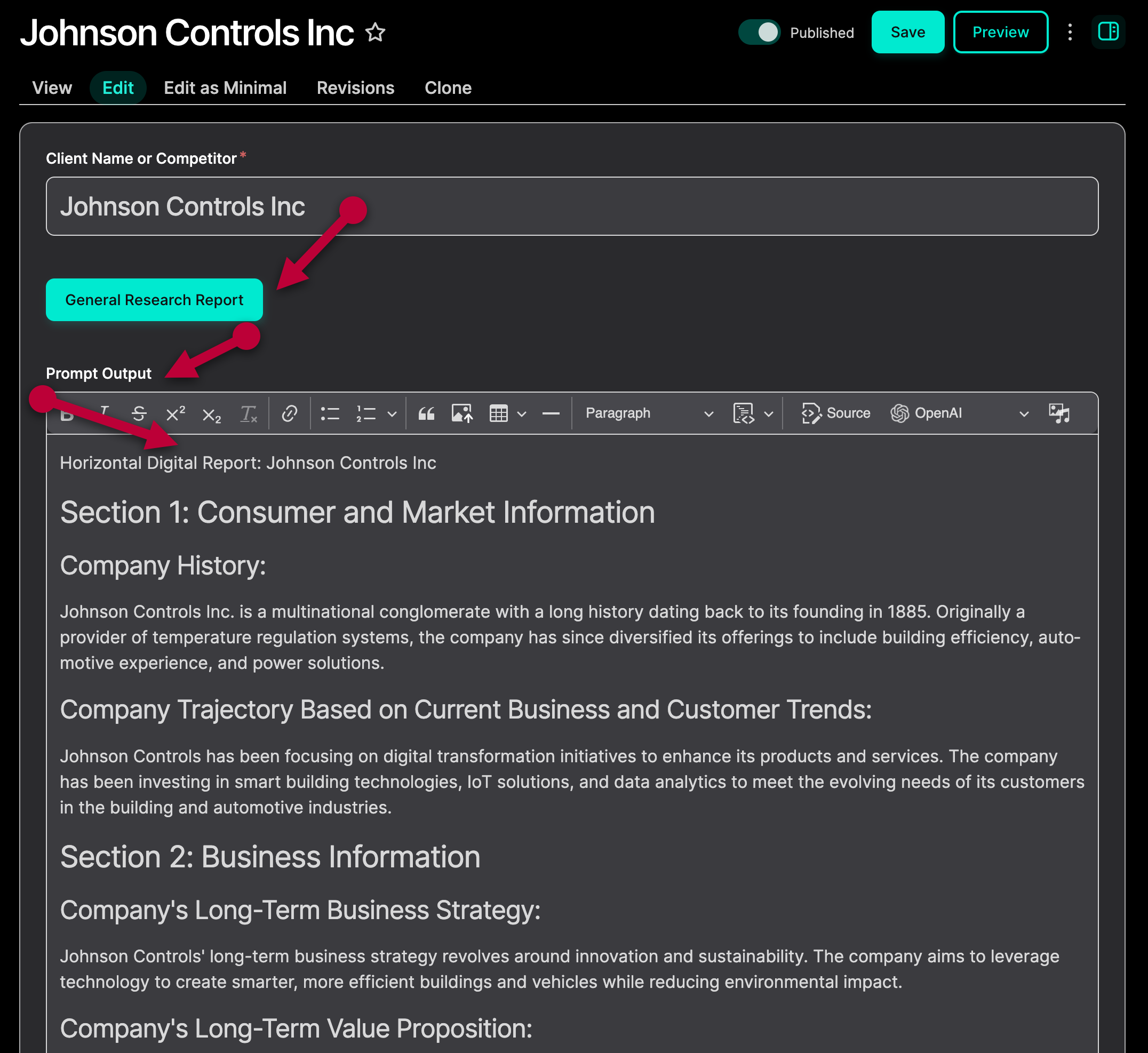Image resolution: width=1148 pixels, height=1053 pixels.
Task: Open the Paragraph heading dropdown
Action: [x=650, y=413]
